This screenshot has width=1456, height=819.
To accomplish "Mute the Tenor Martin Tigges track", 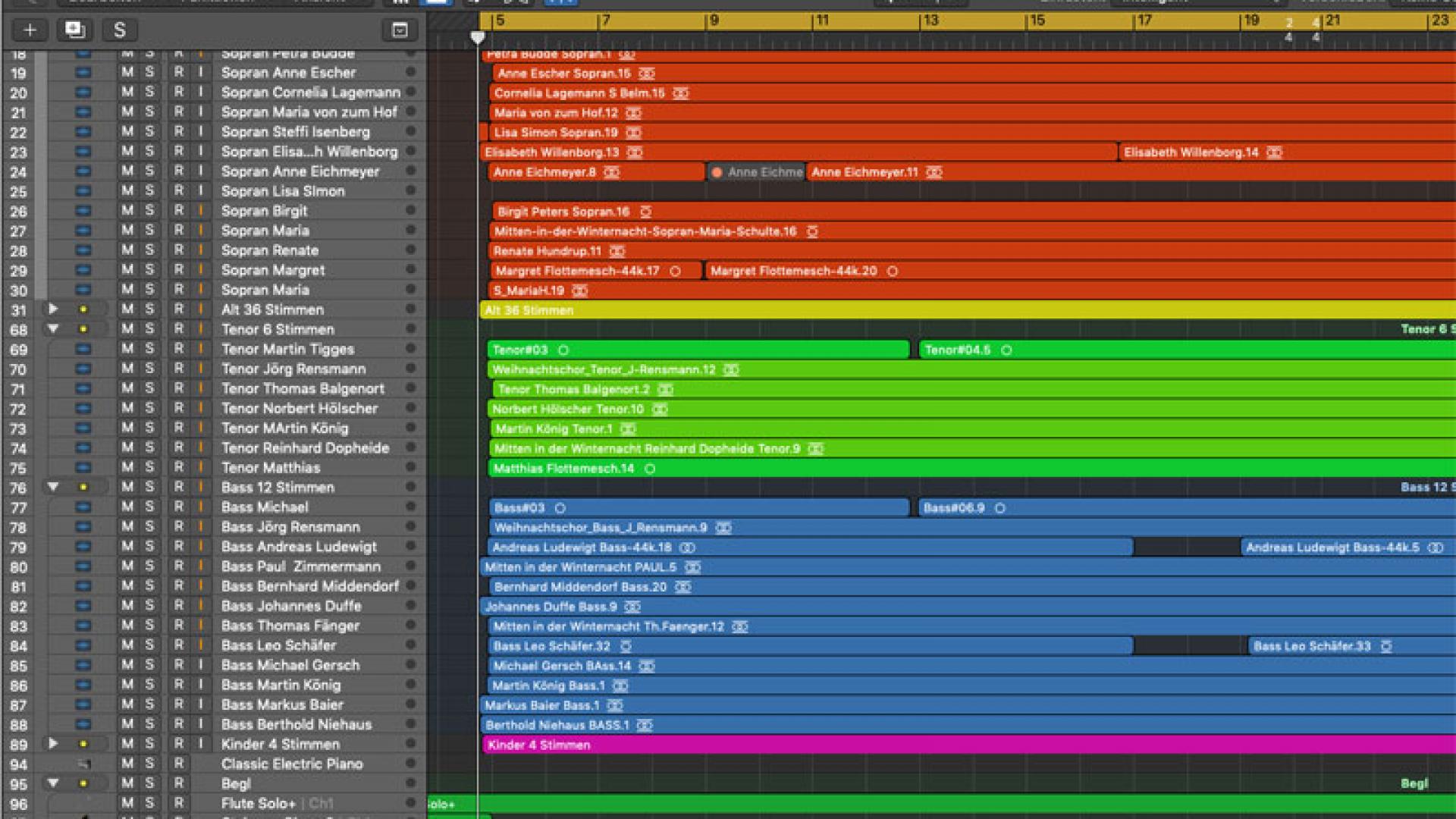I will [127, 349].
